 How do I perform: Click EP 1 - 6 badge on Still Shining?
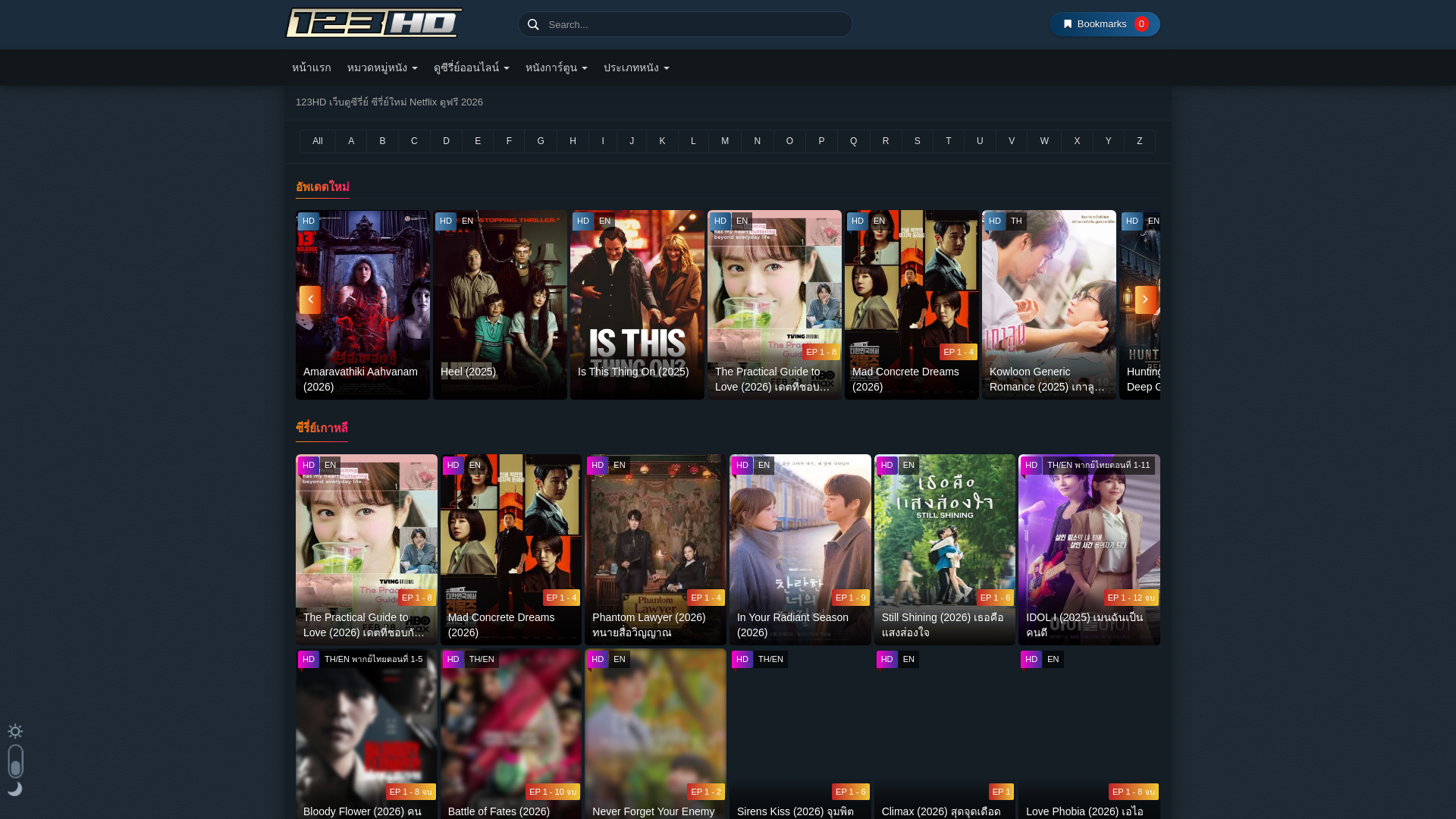(995, 598)
